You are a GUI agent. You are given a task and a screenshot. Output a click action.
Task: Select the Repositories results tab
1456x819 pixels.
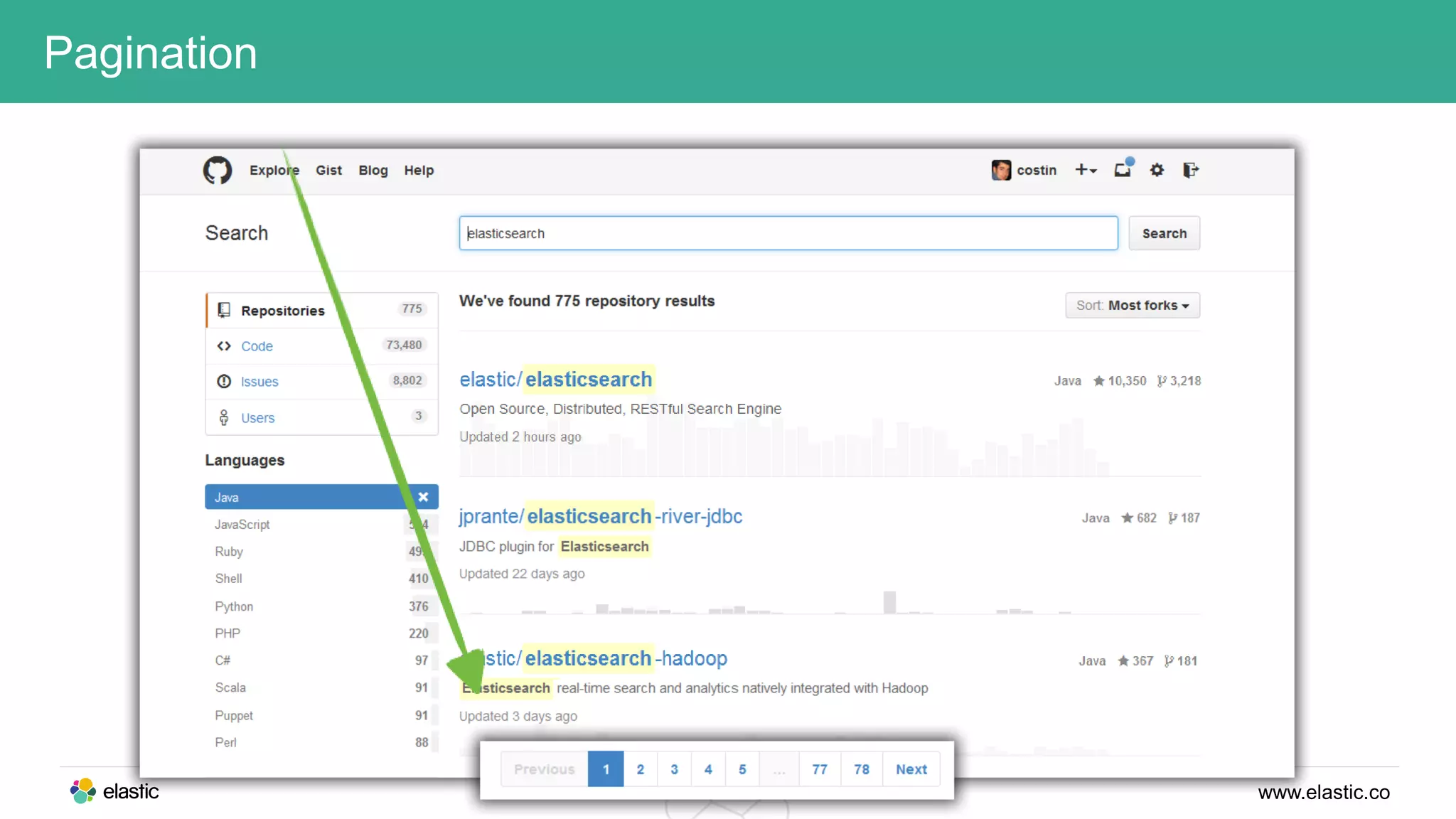tap(322, 311)
